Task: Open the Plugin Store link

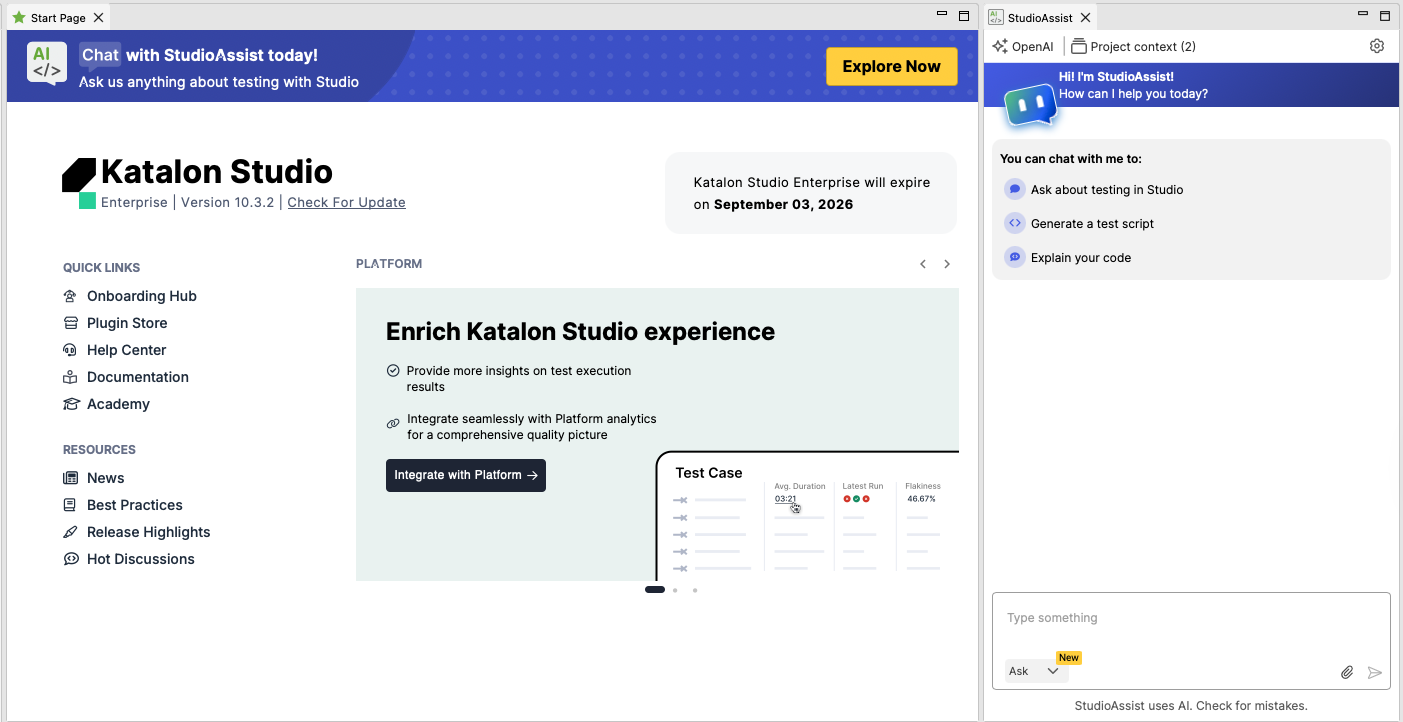Action: pos(127,323)
